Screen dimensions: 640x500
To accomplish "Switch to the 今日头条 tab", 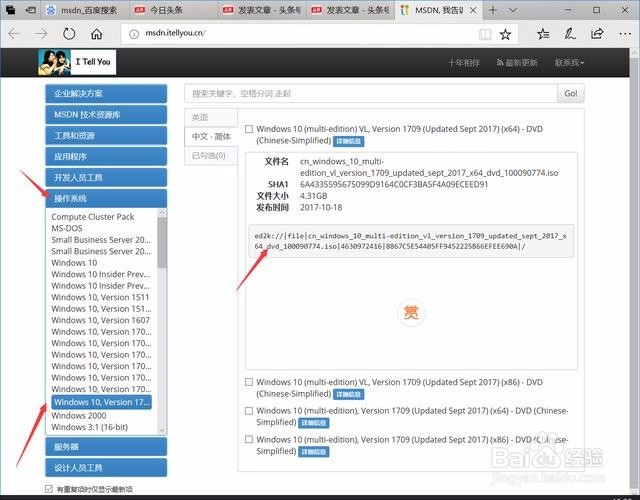I will pos(173,10).
